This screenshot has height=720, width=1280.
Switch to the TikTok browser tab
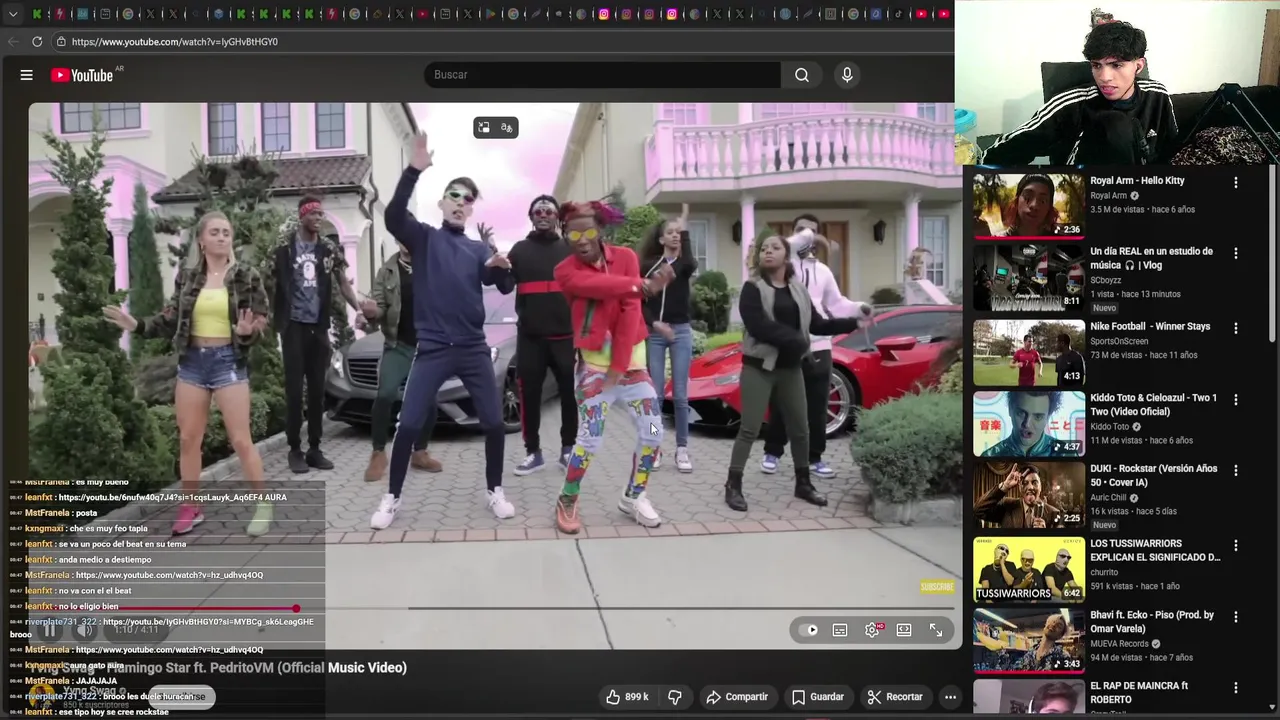pos(898,14)
